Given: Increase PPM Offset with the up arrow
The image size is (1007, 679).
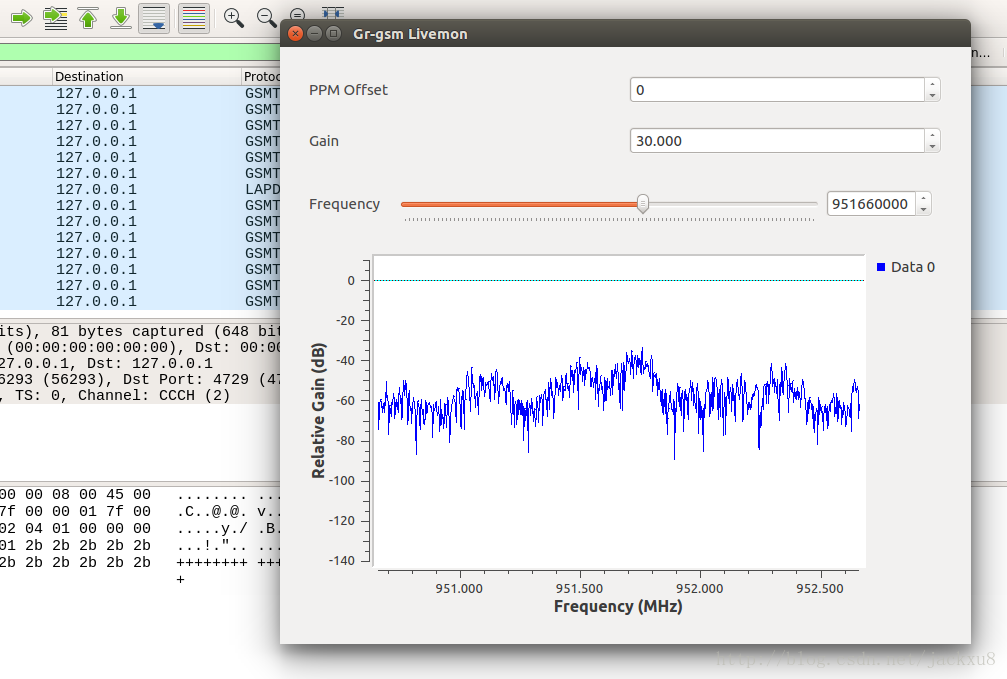Looking at the screenshot, I should point(933,84).
